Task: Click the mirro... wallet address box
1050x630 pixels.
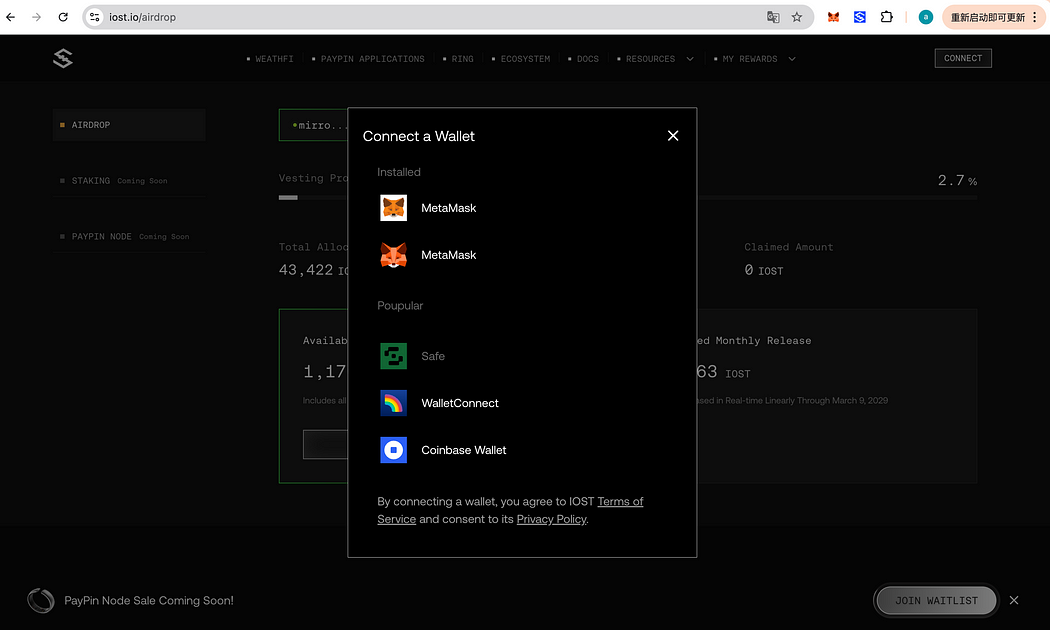Action: tap(313, 125)
